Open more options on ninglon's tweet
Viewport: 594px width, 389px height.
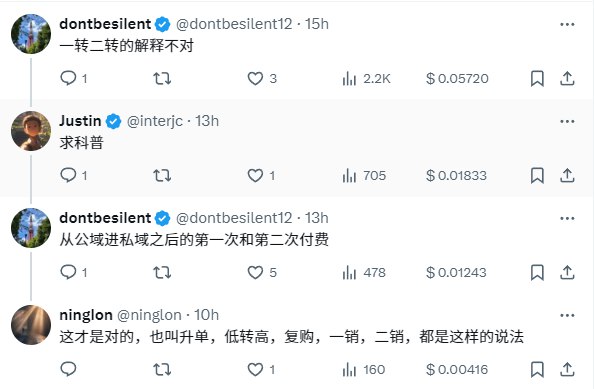pos(567,315)
